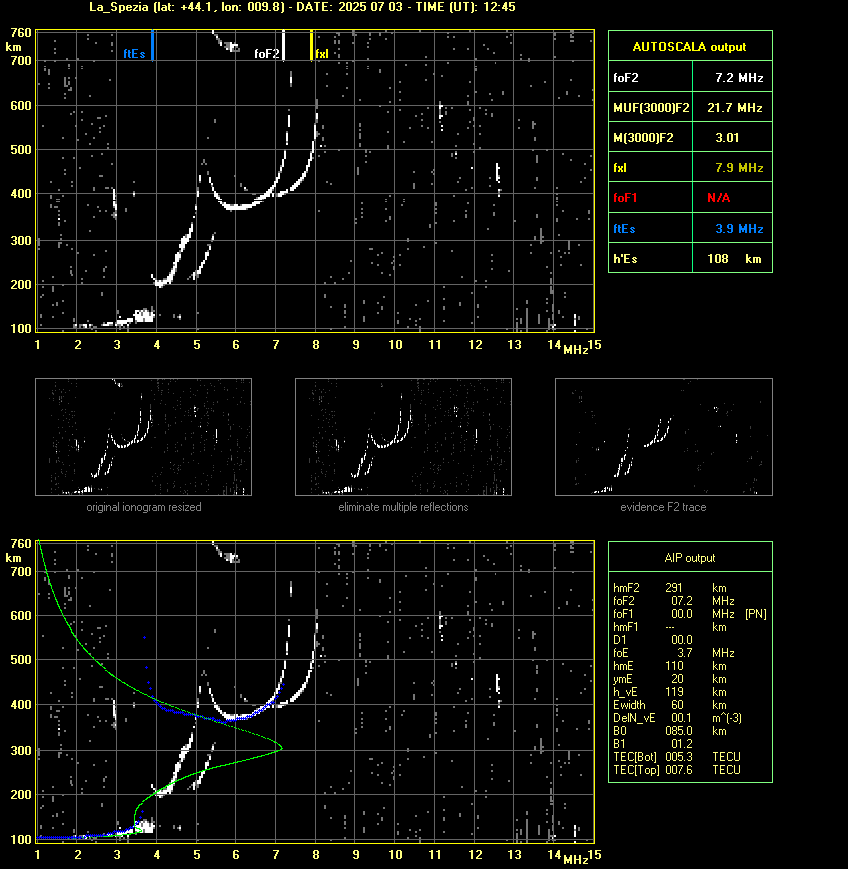Click the 'eliminate multiple reflections' thumbnail

coord(403,437)
